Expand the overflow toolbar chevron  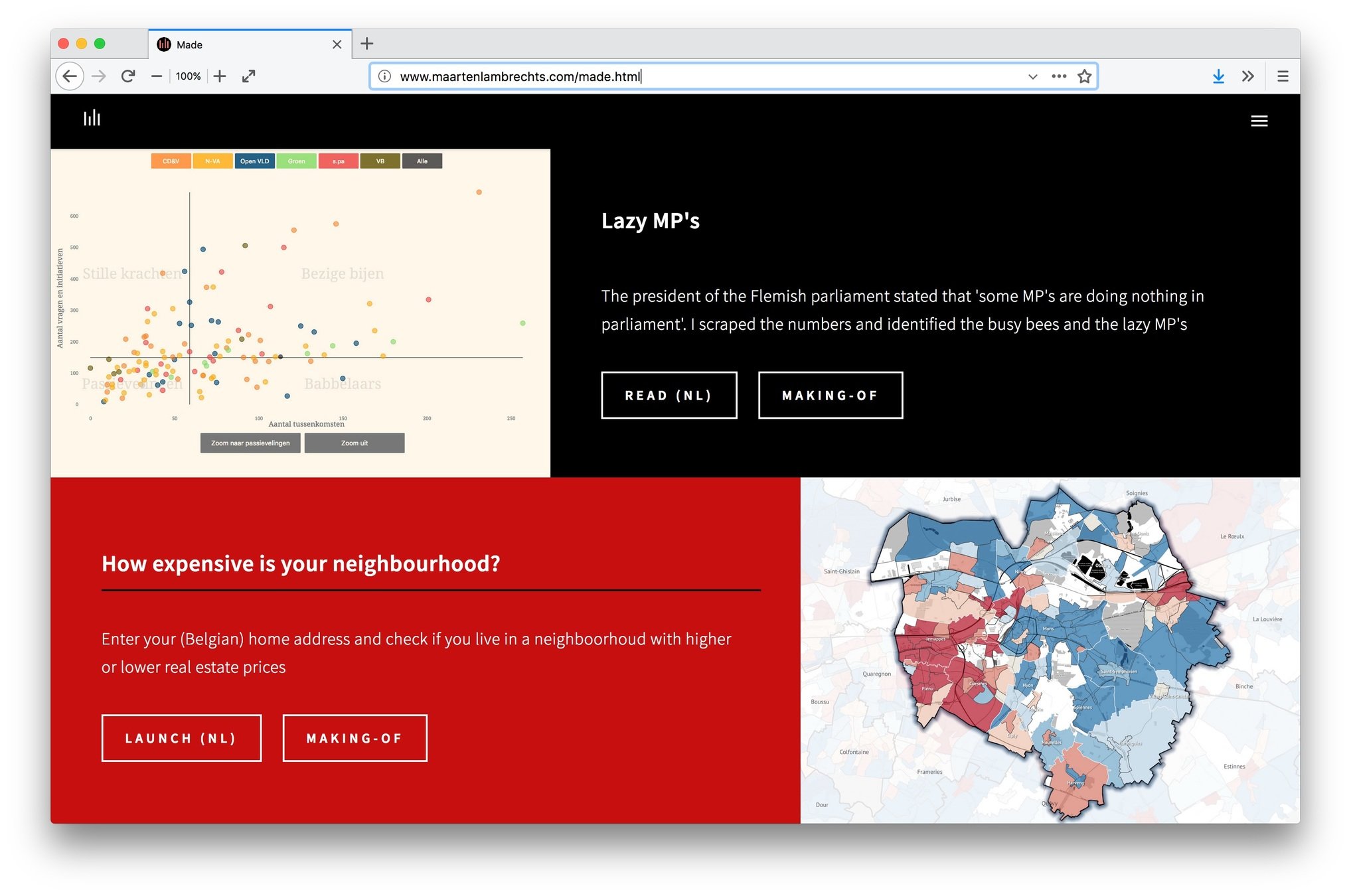coord(1248,76)
